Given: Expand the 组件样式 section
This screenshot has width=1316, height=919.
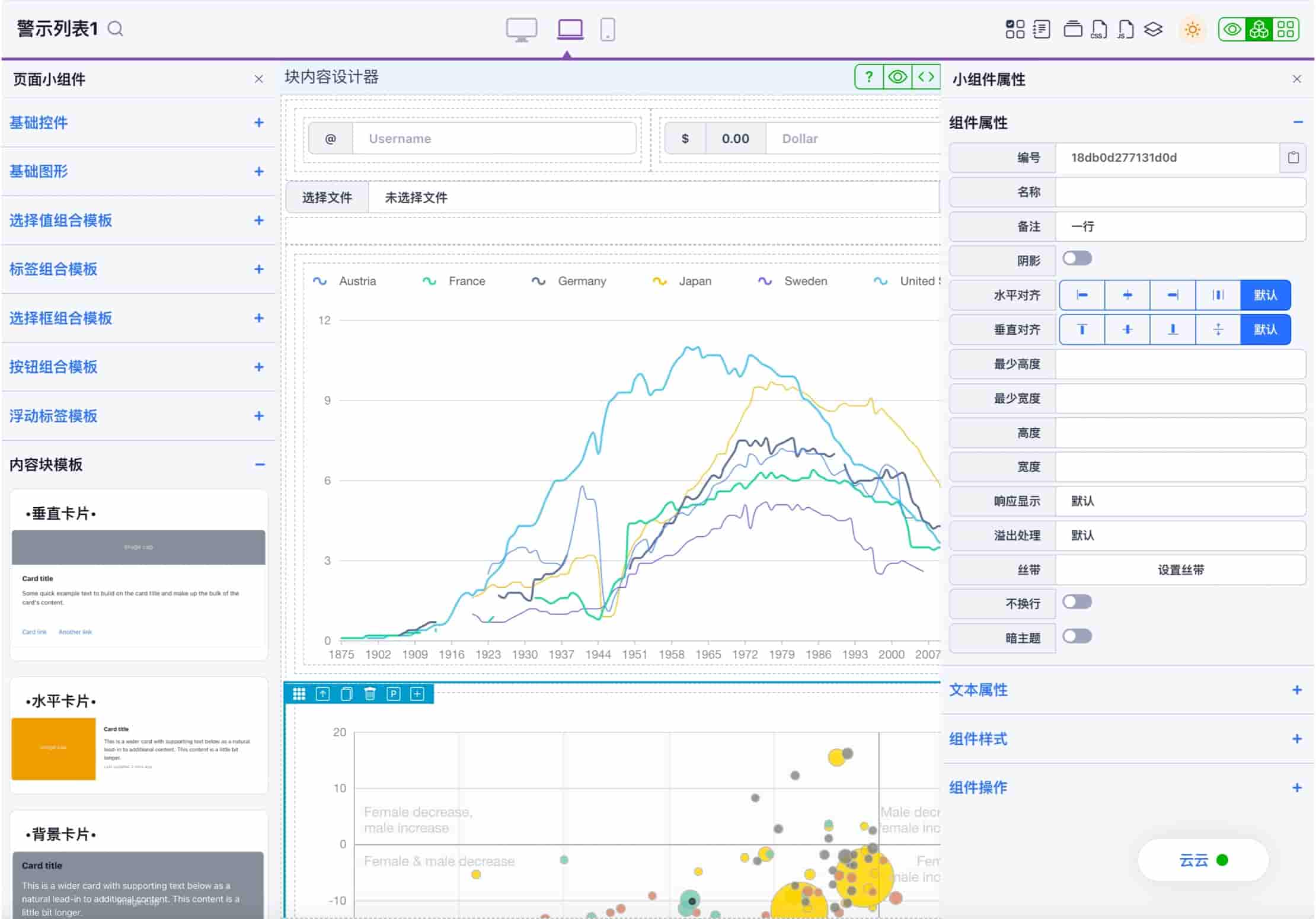Looking at the screenshot, I should tap(1127, 739).
